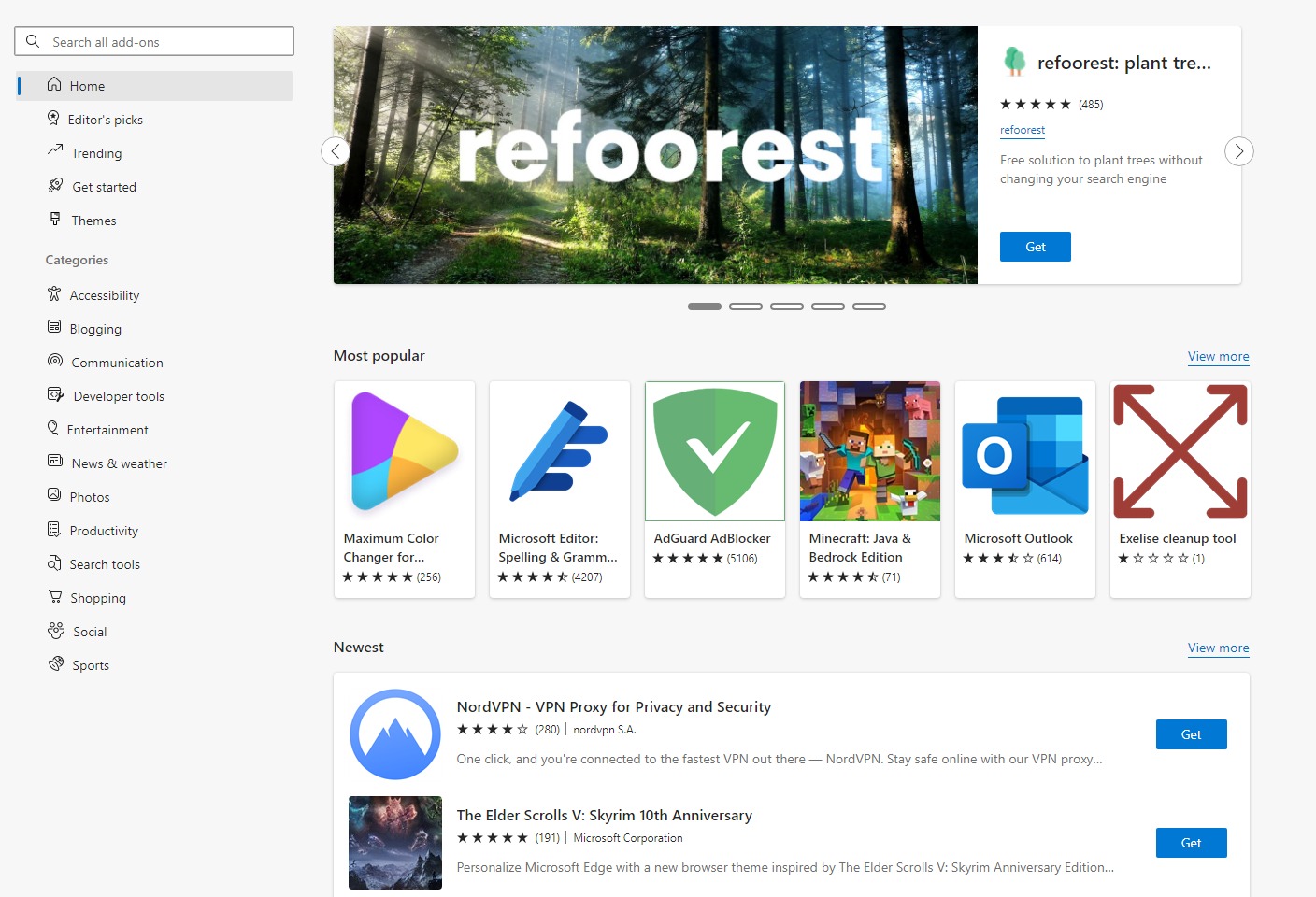Open the NordVPN mountain logo icon

[x=395, y=734]
